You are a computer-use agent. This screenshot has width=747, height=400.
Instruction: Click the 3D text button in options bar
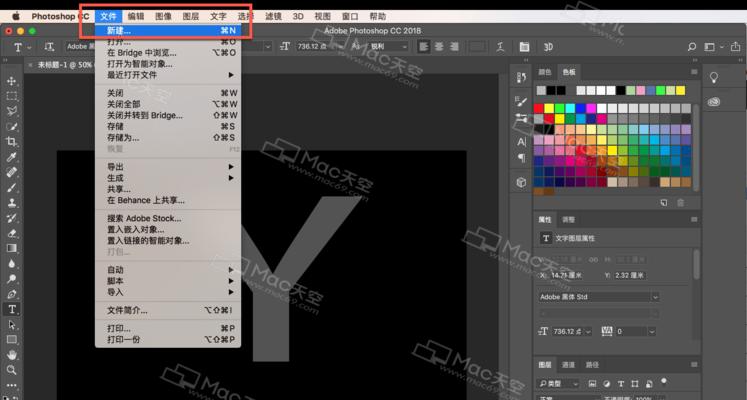pyautogui.click(x=548, y=47)
